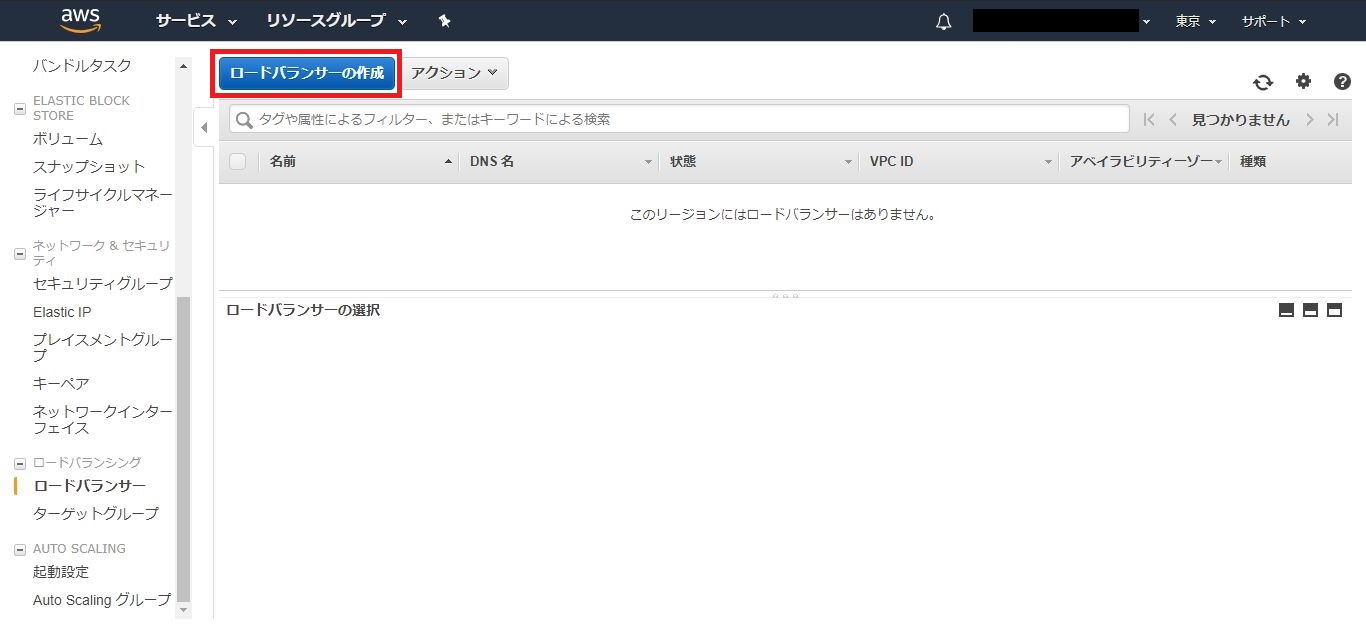Screen dimensions: 1366x625
Task: Refresh the load balancer list
Action: [1263, 82]
